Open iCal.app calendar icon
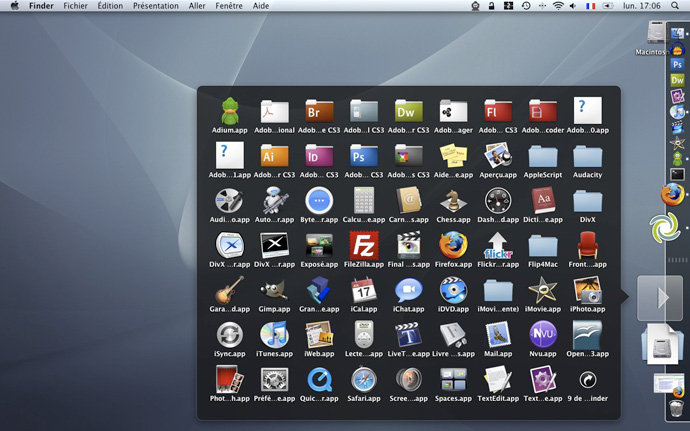 coord(363,290)
